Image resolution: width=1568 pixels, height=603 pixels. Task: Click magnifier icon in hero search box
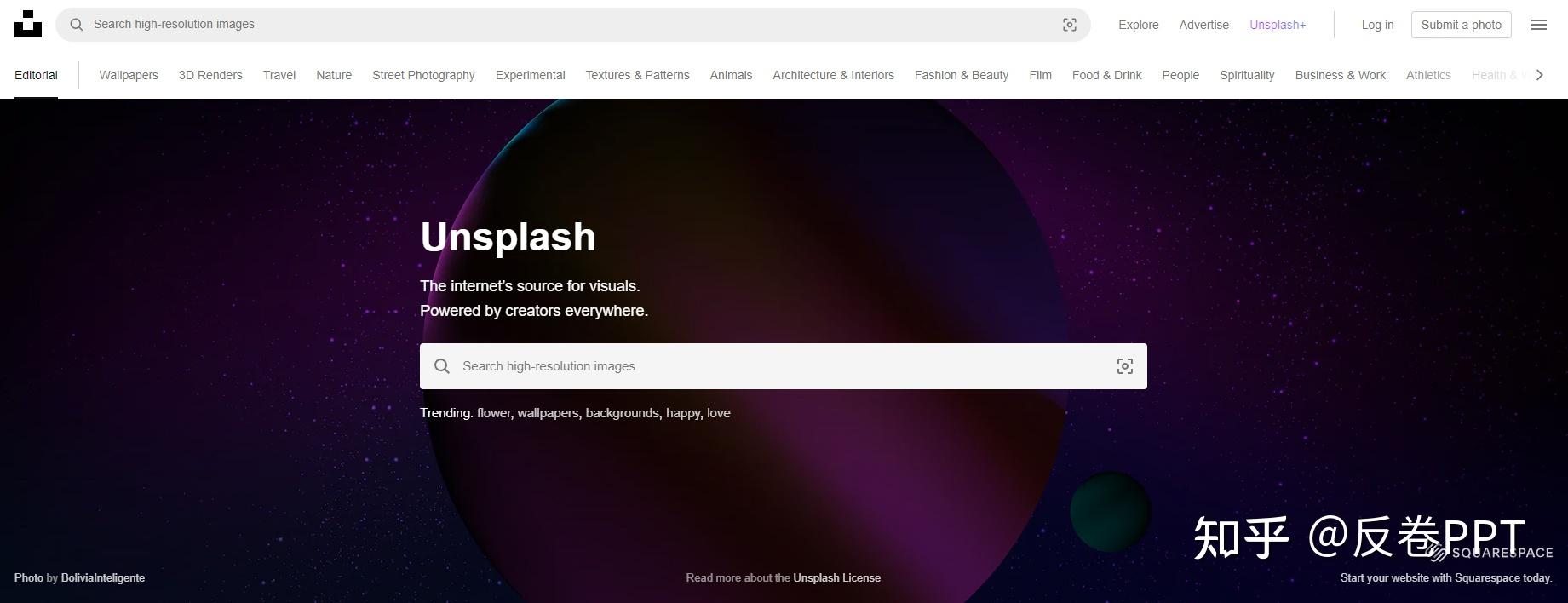441,366
